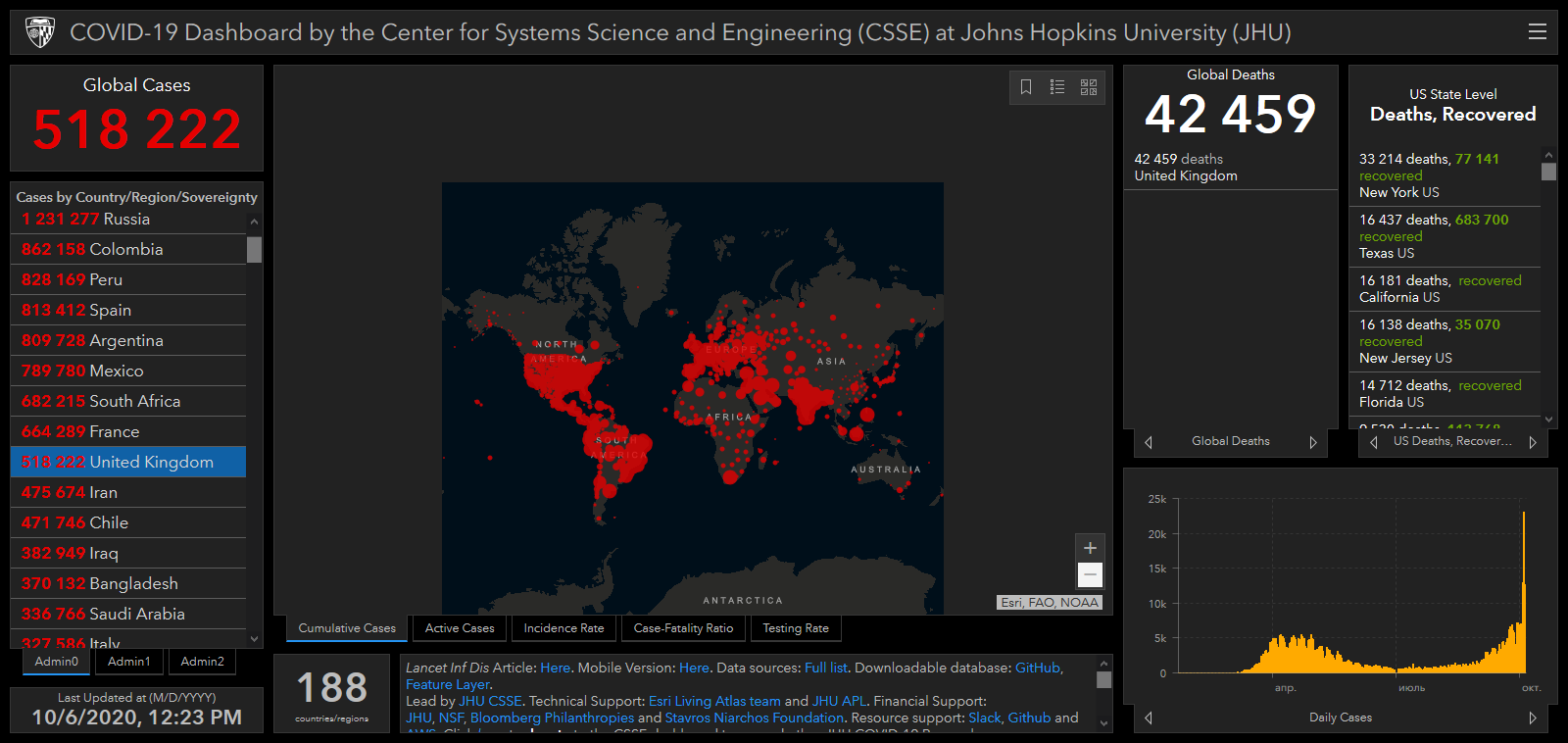Zoom out on the map
The image size is (1568, 743).
point(1090,574)
